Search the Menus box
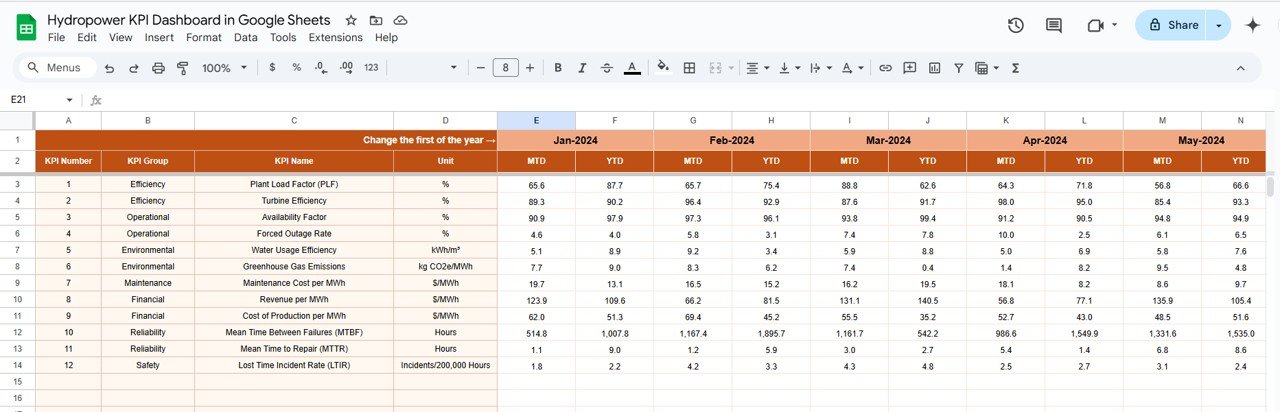Viewport: 1280px width, 412px height. [57, 68]
